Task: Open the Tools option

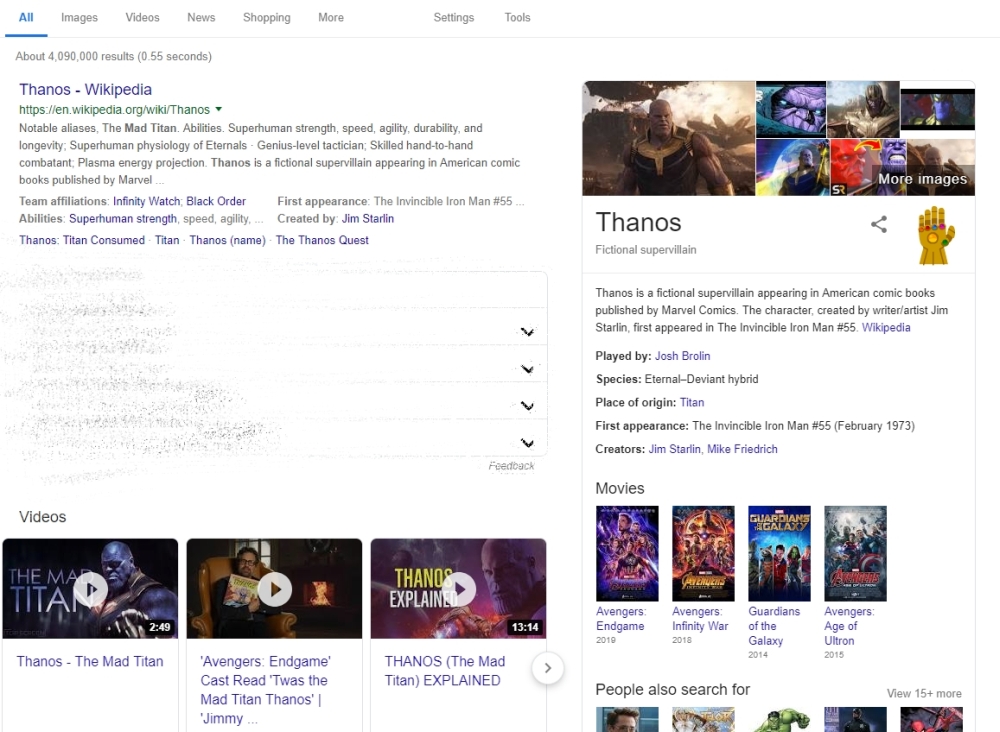Action: tap(517, 18)
